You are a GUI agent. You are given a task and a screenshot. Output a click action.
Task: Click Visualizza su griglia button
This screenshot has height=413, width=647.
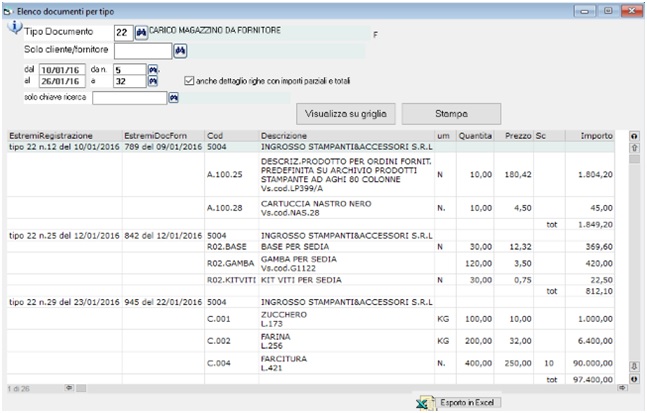click(346, 114)
